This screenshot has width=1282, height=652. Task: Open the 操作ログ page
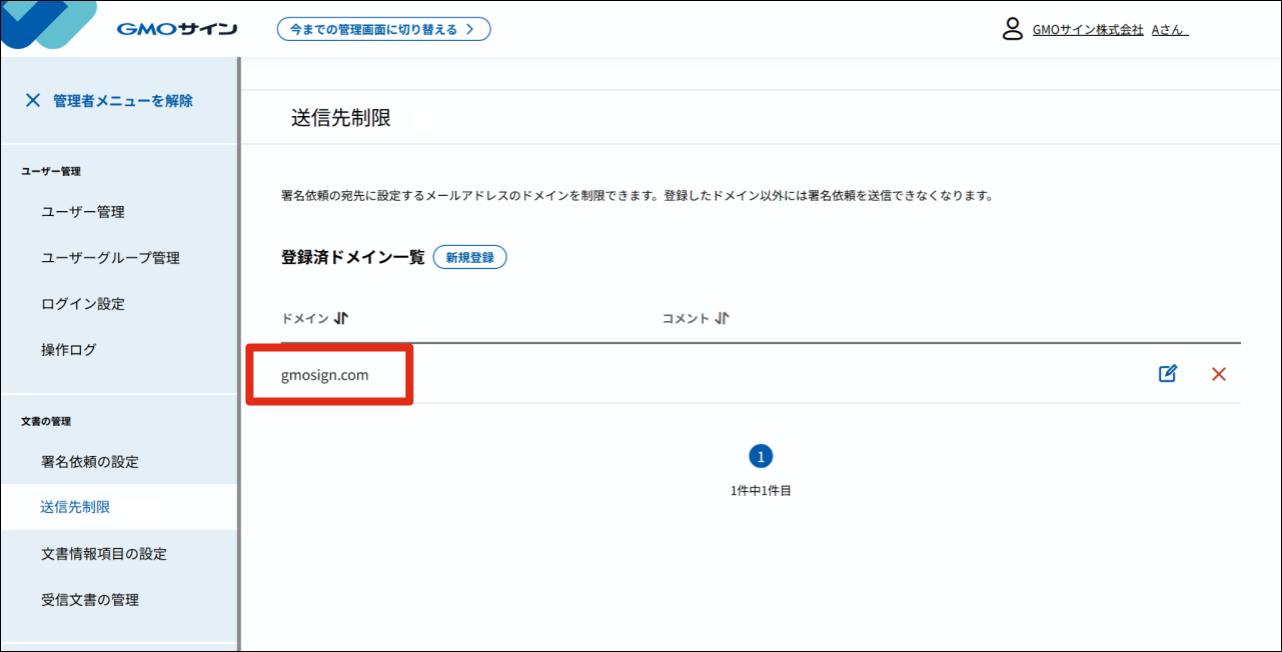[x=69, y=350]
